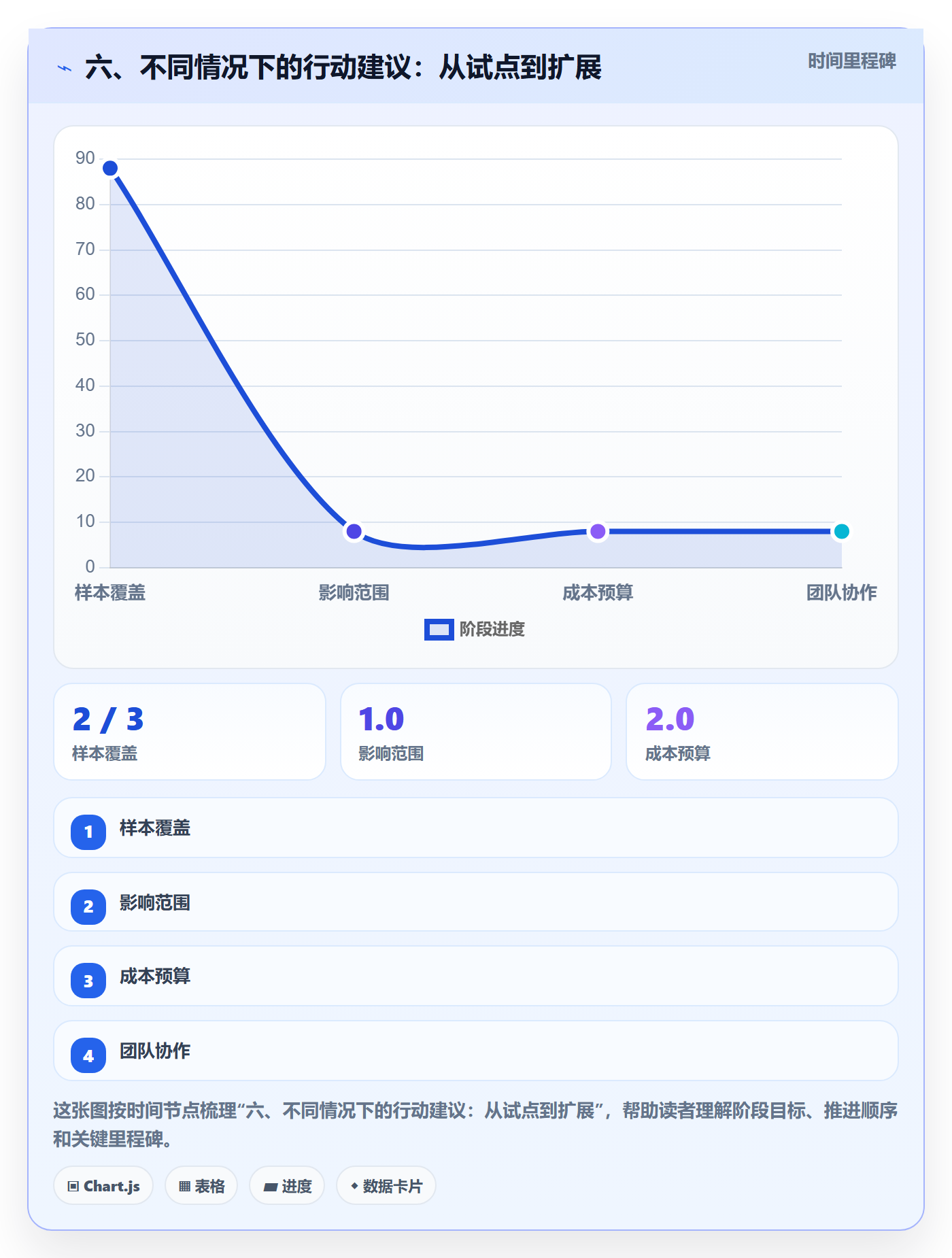Click the number 1 badge icon
952x1258 pixels.
pos(88,832)
